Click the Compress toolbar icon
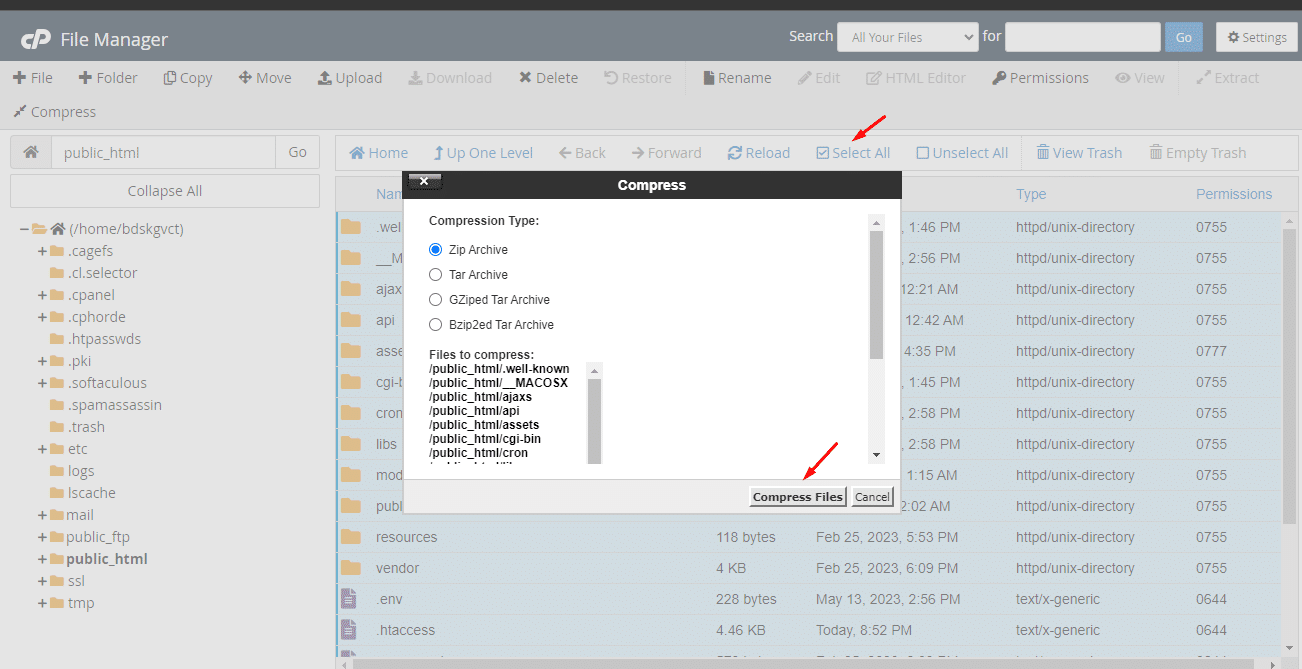1302x669 pixels. pos(19,112)
